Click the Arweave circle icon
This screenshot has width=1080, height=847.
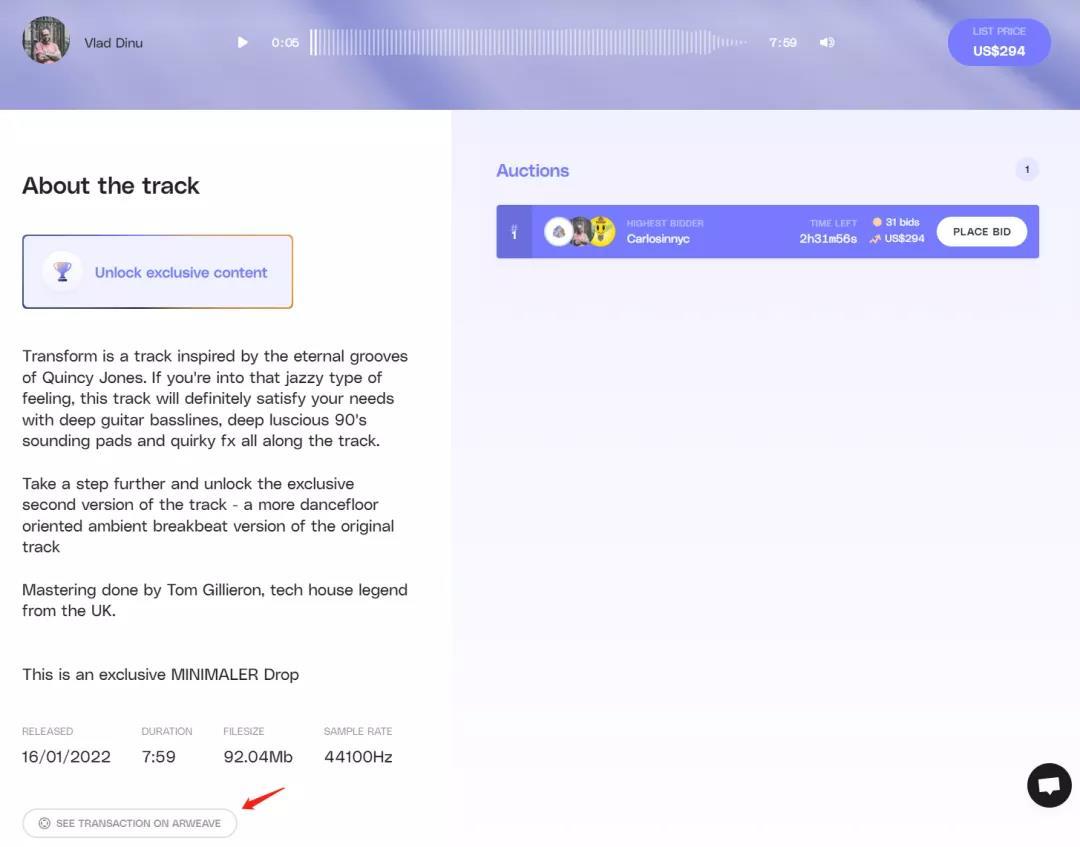click(44, 823)
